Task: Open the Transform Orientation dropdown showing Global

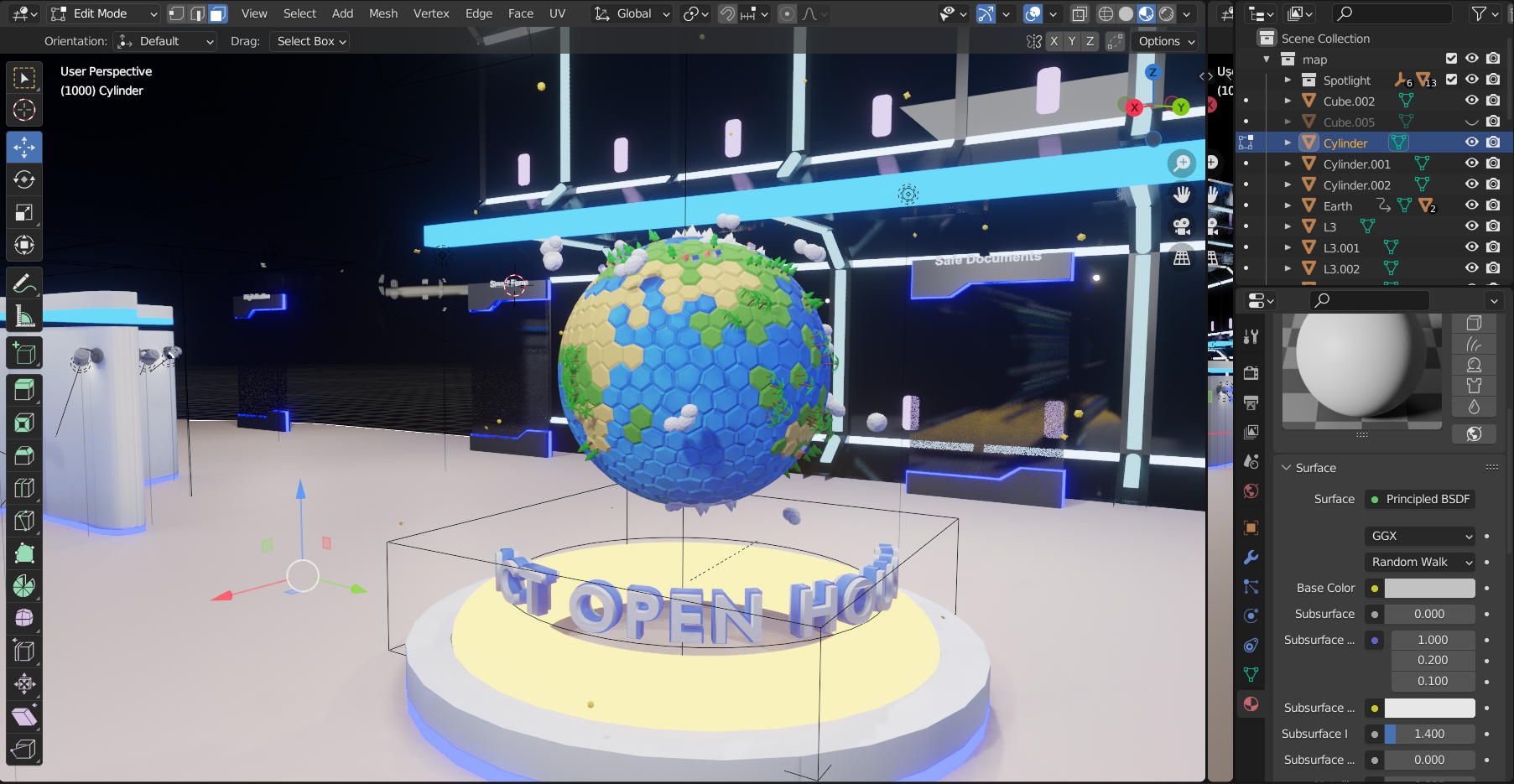Action: pyautogui.click(x=631, y=13)
